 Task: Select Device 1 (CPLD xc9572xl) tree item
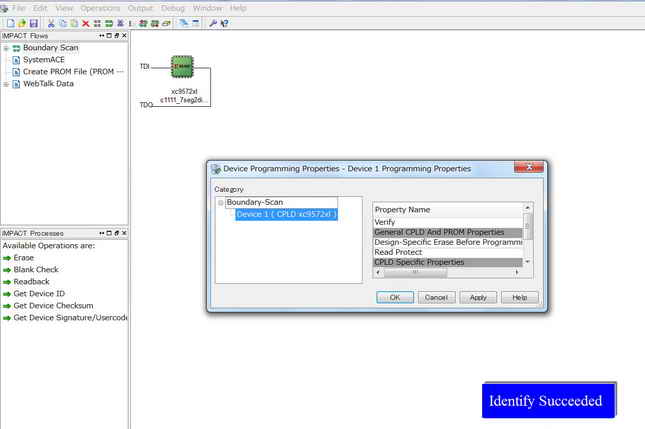[286, 214]
